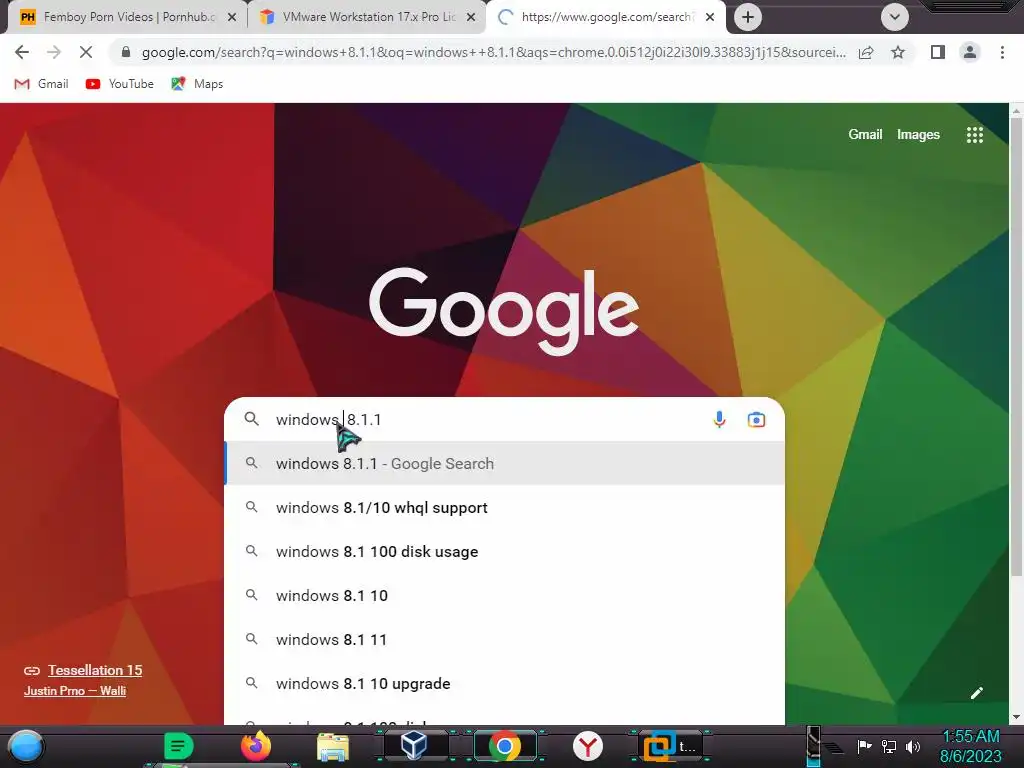Screen dimensions: 1024x768
Task: Switch to Chrome on the taskbar
Action: [505, 746]
